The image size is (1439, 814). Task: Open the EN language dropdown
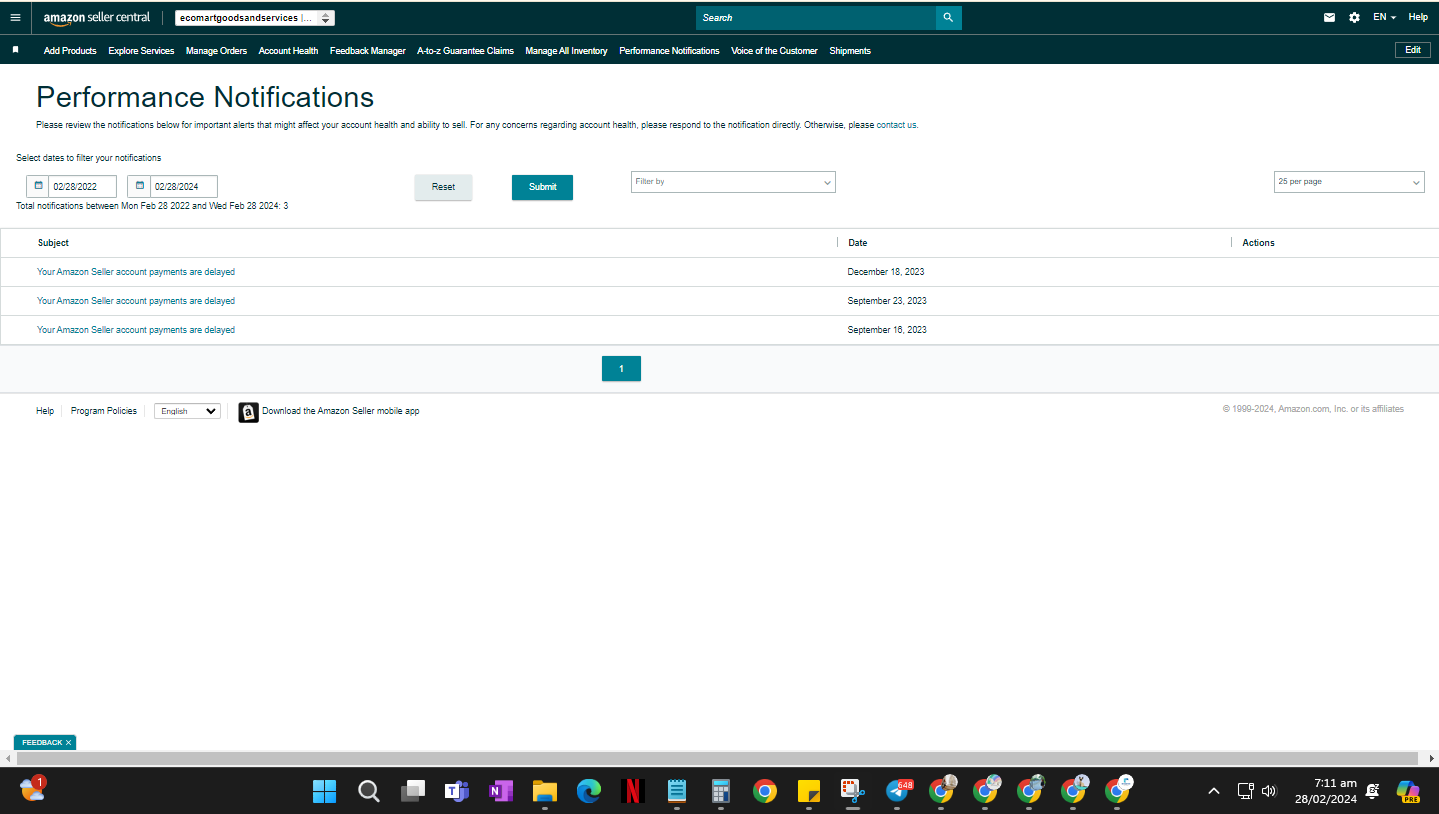click(1385, 17)
